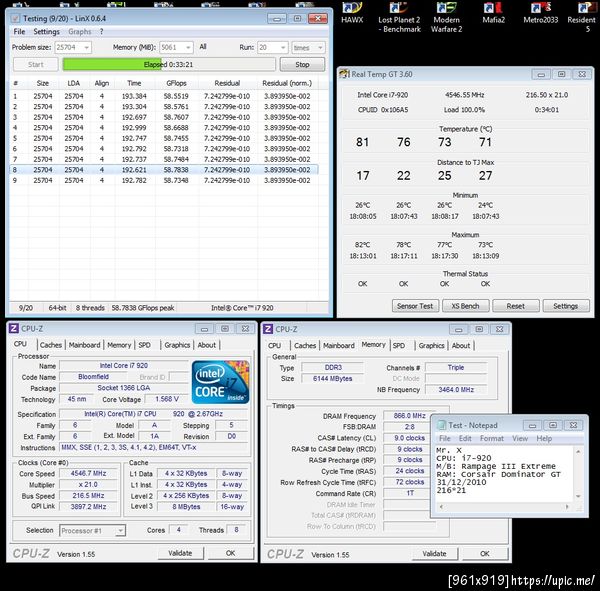The width and height of the screenshot is (600, 591).
Task: Switch to Mainboard tab in left CPU-Z
Action: [84, 345]
